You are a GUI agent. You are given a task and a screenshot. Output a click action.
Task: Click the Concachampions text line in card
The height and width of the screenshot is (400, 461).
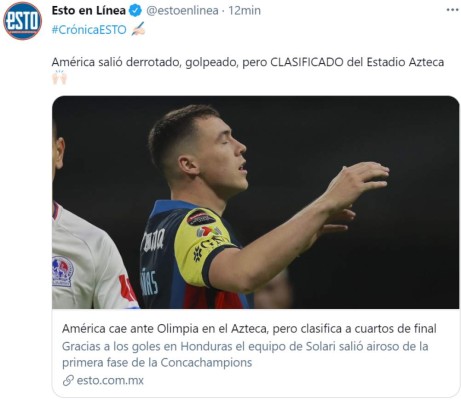pyautogui.click(x=157, y=362)
